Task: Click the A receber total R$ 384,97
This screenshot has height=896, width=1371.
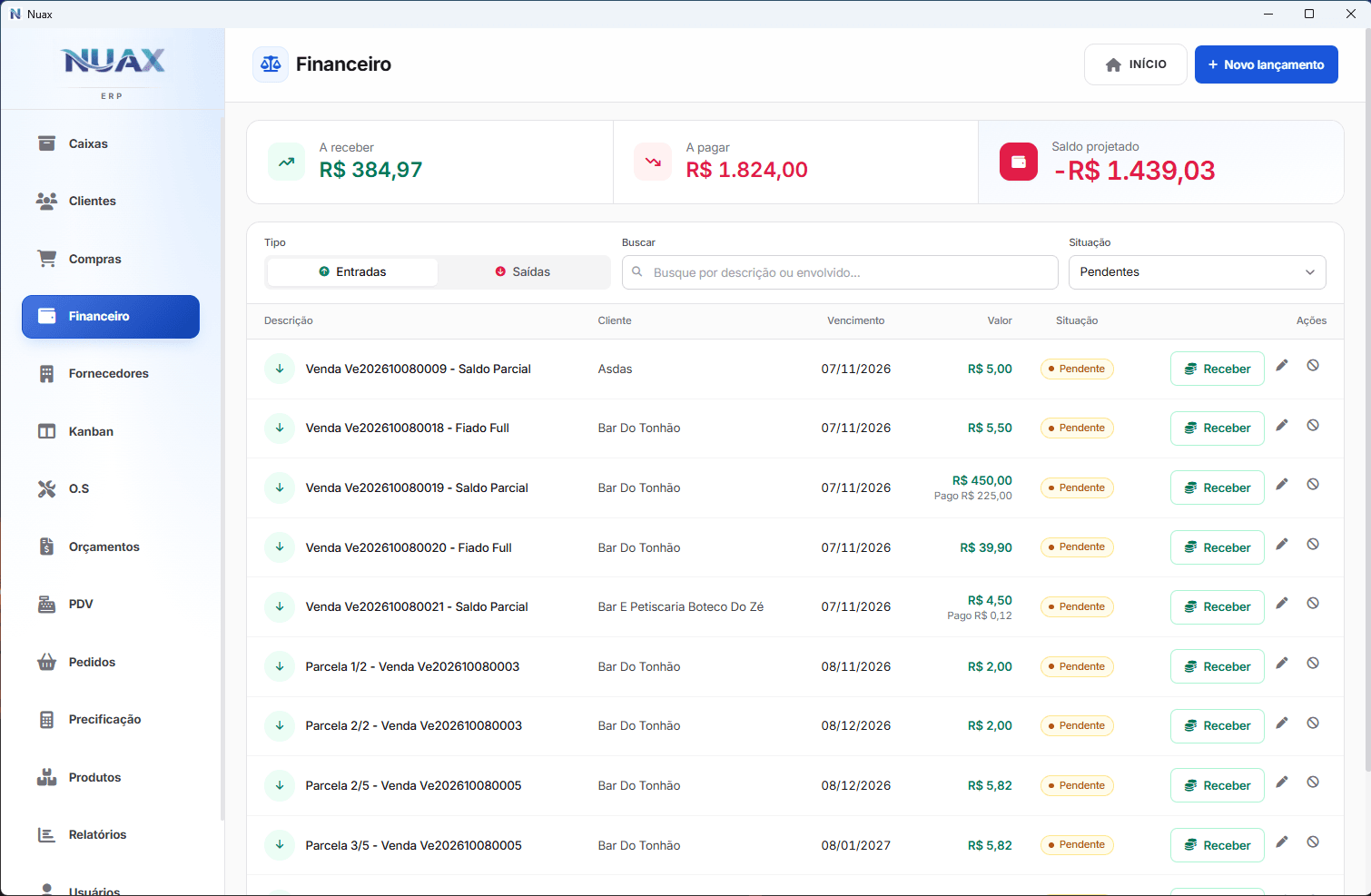Action: tap(370, 170)
